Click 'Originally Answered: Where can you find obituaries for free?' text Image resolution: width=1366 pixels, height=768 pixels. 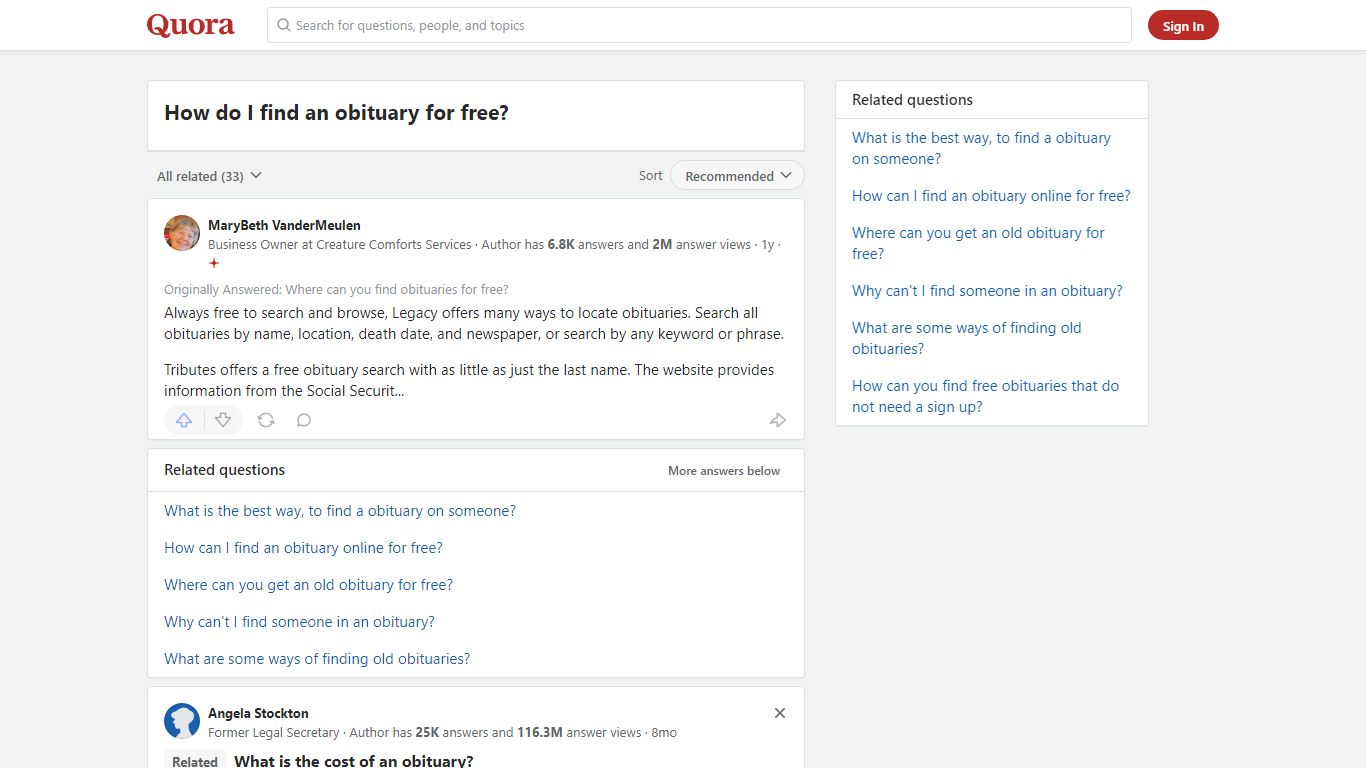[336, 290]
